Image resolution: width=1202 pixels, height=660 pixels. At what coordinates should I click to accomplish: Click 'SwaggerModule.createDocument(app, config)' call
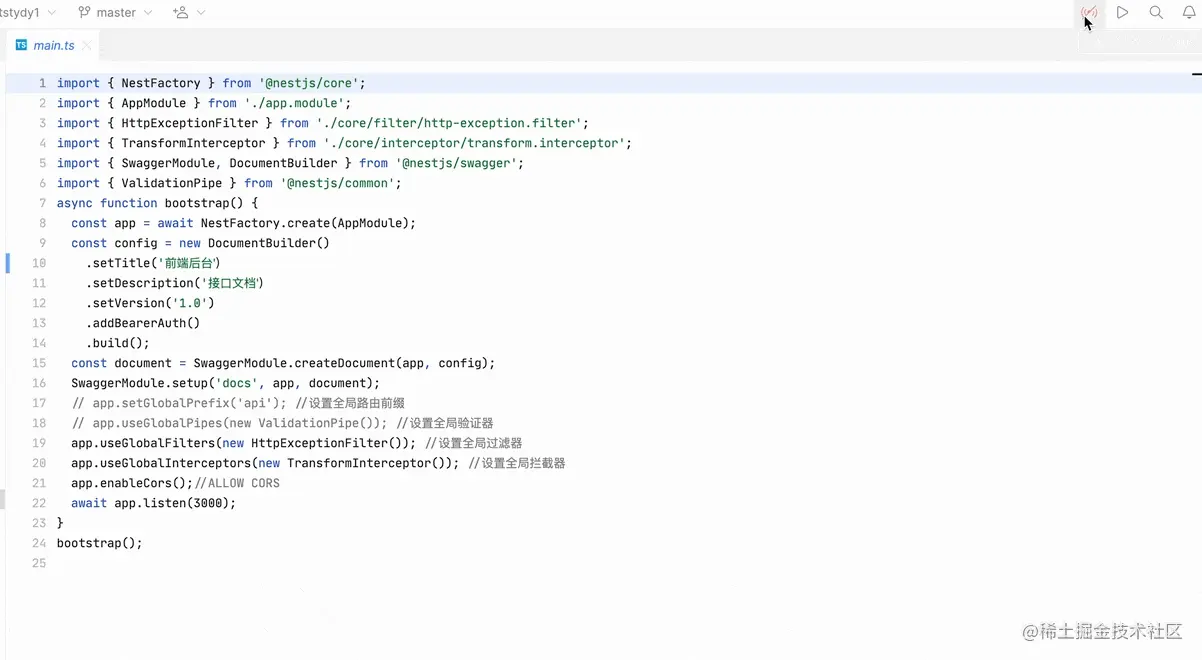340,363
